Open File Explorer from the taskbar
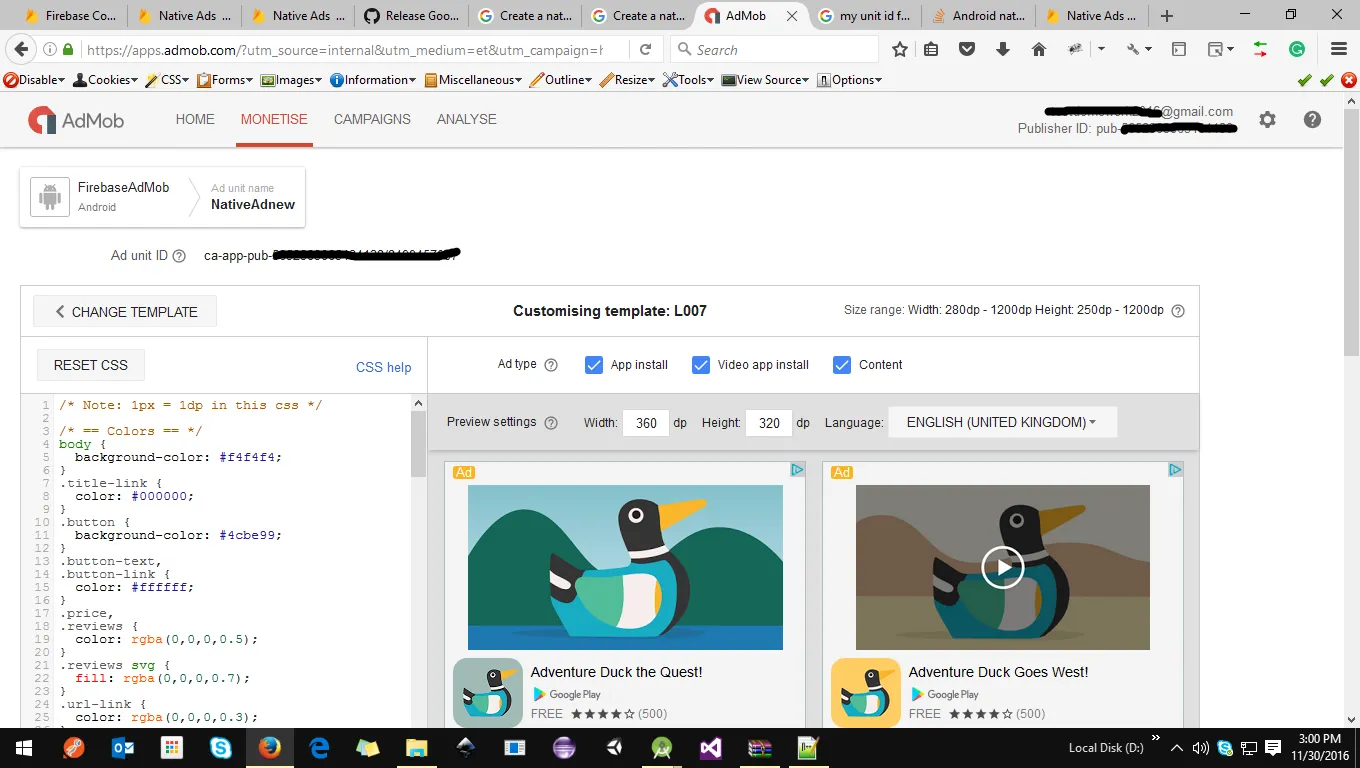The width and height of the screenshot is (1360, 768). [417, 747]
